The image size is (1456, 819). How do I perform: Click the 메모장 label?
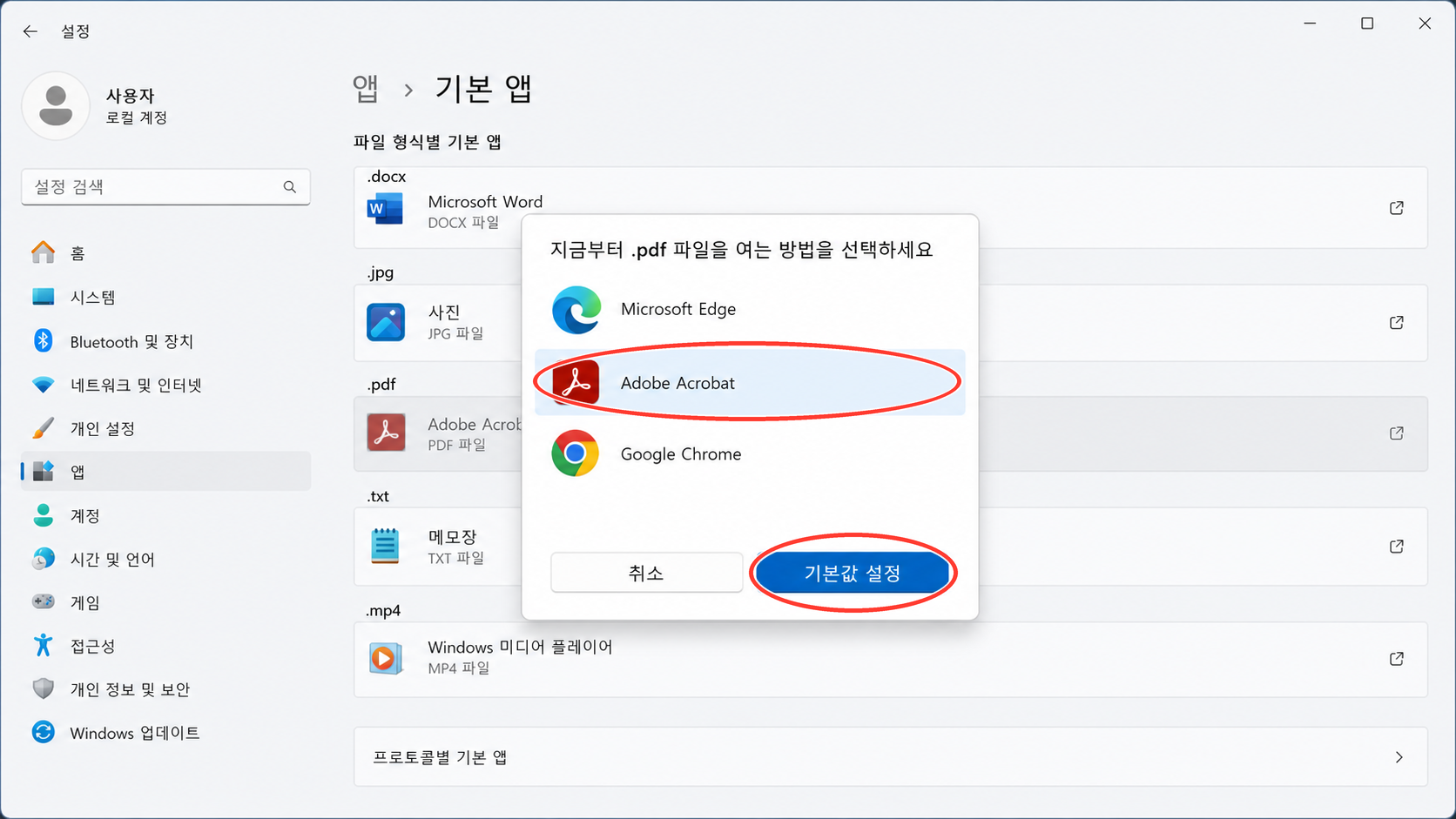click(452, 537)
